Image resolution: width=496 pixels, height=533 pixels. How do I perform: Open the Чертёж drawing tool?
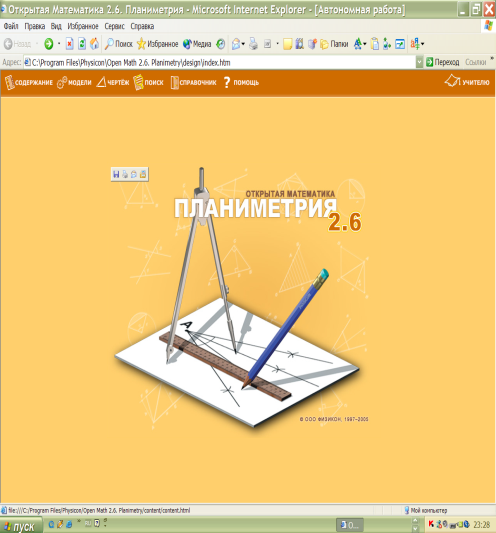tap(113, 82)
